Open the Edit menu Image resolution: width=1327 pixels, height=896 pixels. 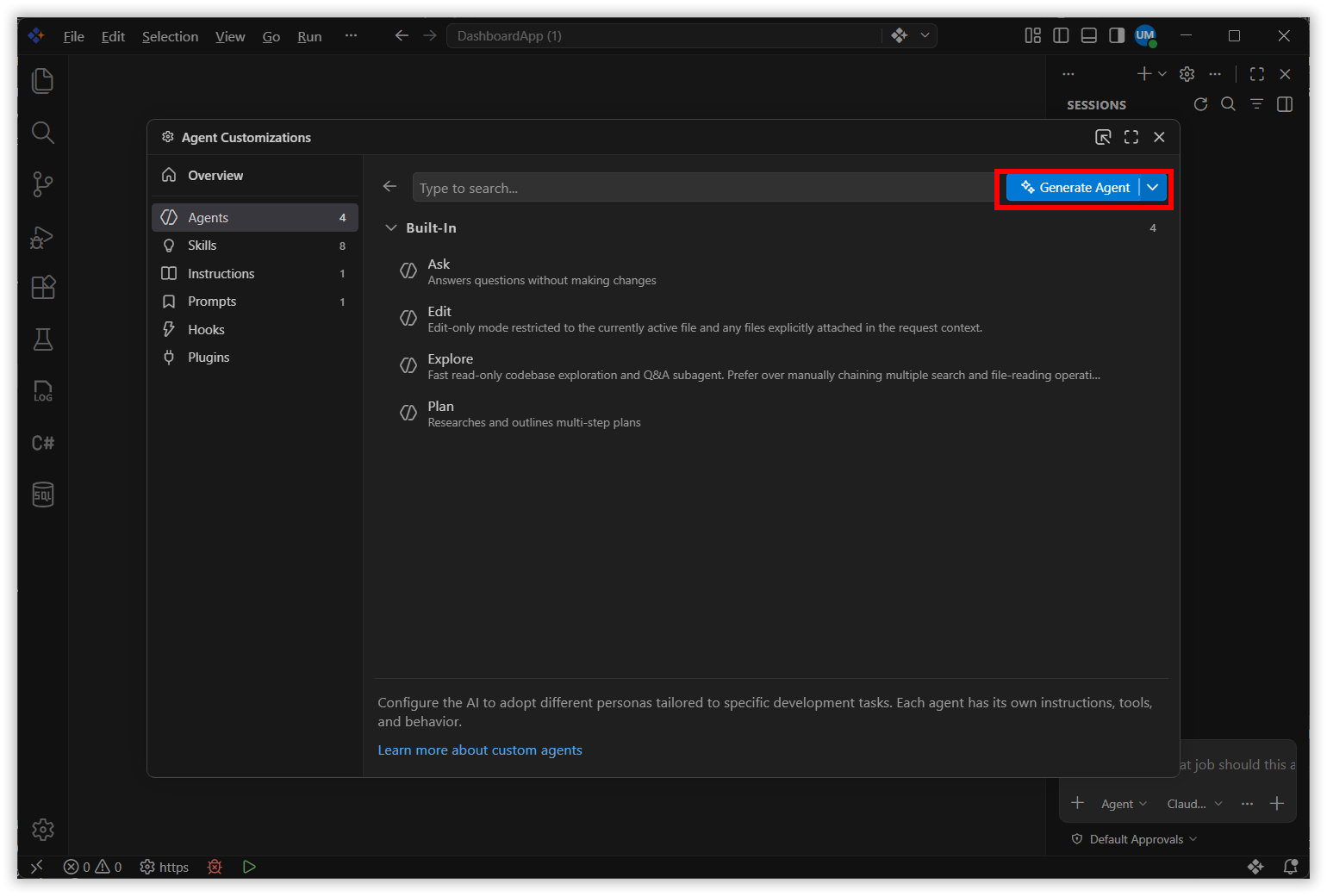113,36
